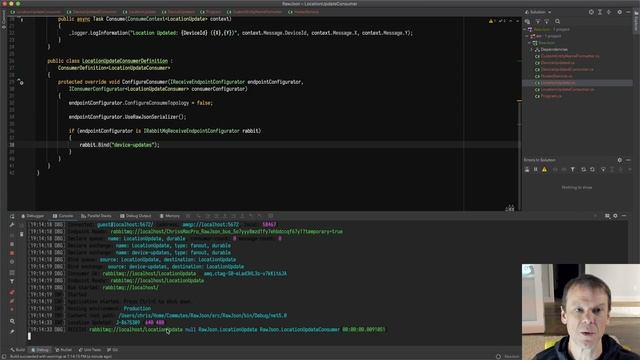Viewport: 640px width, 360px height.
Task: Open DeviceUpdatedConsumer.cs in Solution tree
Action: [567, 69]
